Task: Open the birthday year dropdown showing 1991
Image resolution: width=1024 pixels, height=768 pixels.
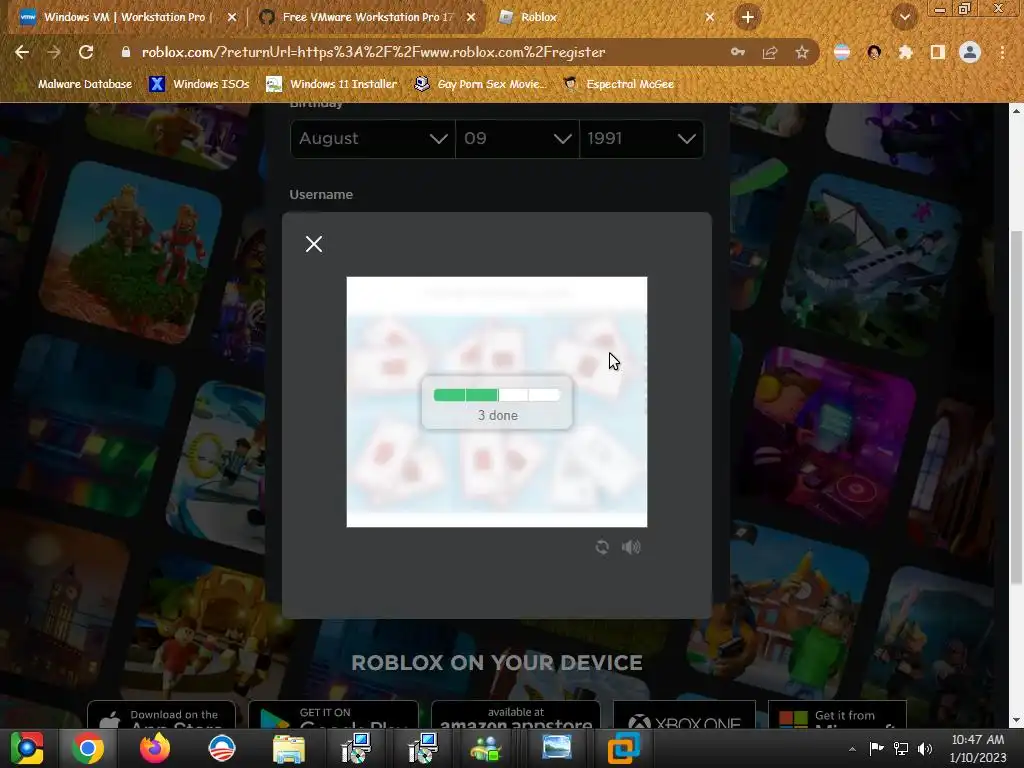Action: (x=641, y=138)
